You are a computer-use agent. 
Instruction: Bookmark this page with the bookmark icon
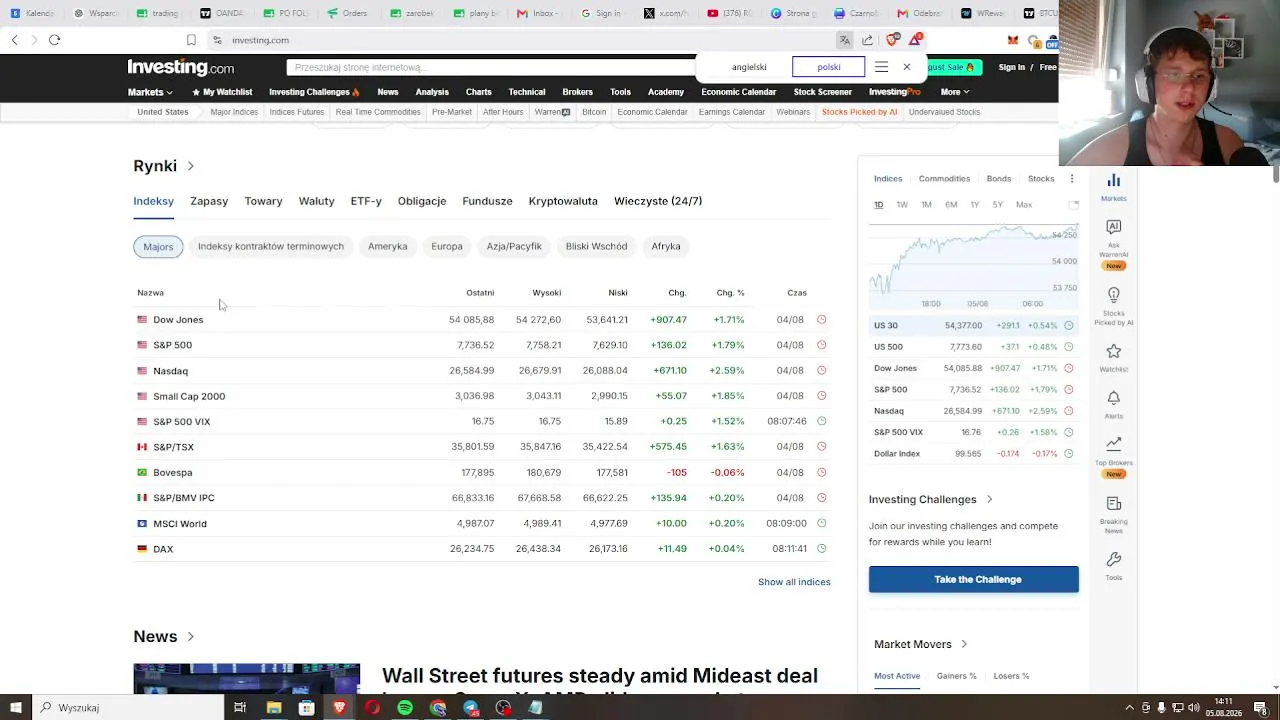click(x=191, y=40)
